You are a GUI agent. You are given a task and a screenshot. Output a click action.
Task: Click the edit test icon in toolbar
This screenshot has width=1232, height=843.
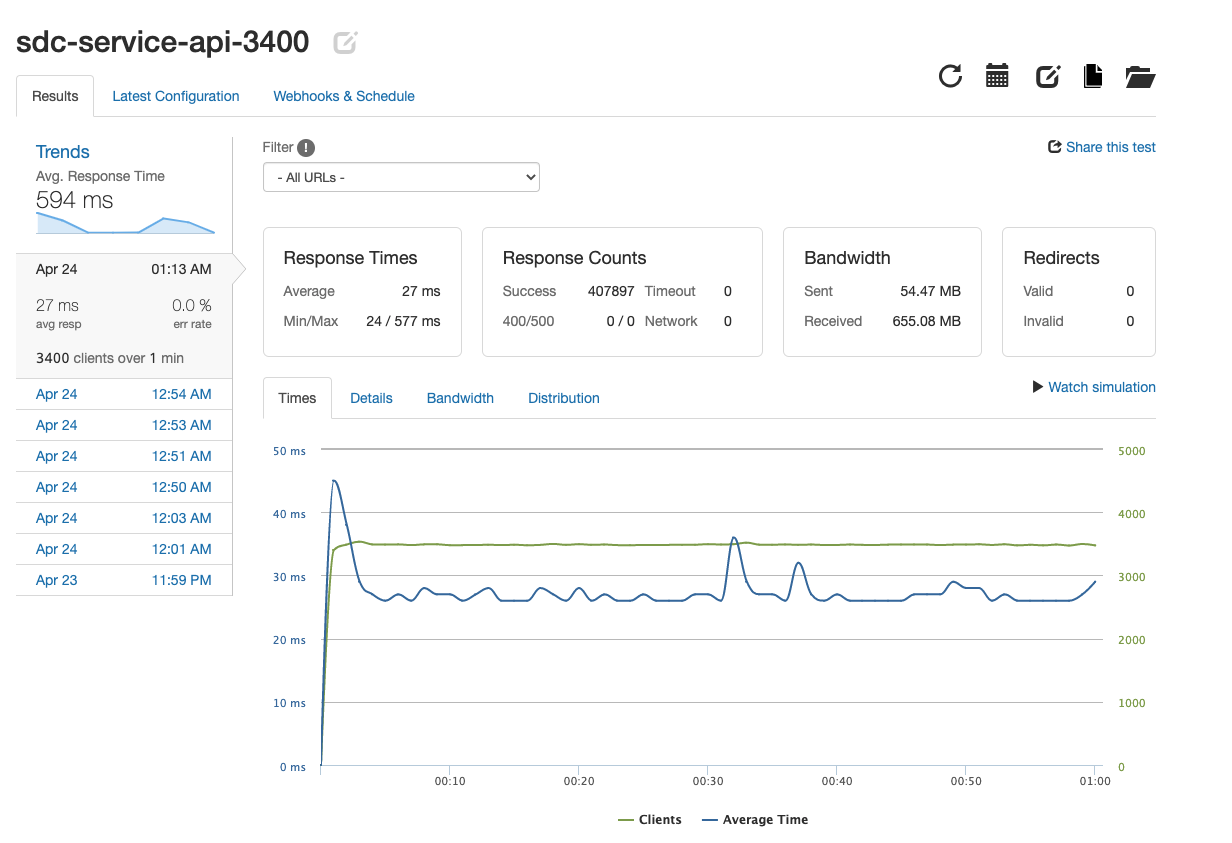[x=1047, y=76]
